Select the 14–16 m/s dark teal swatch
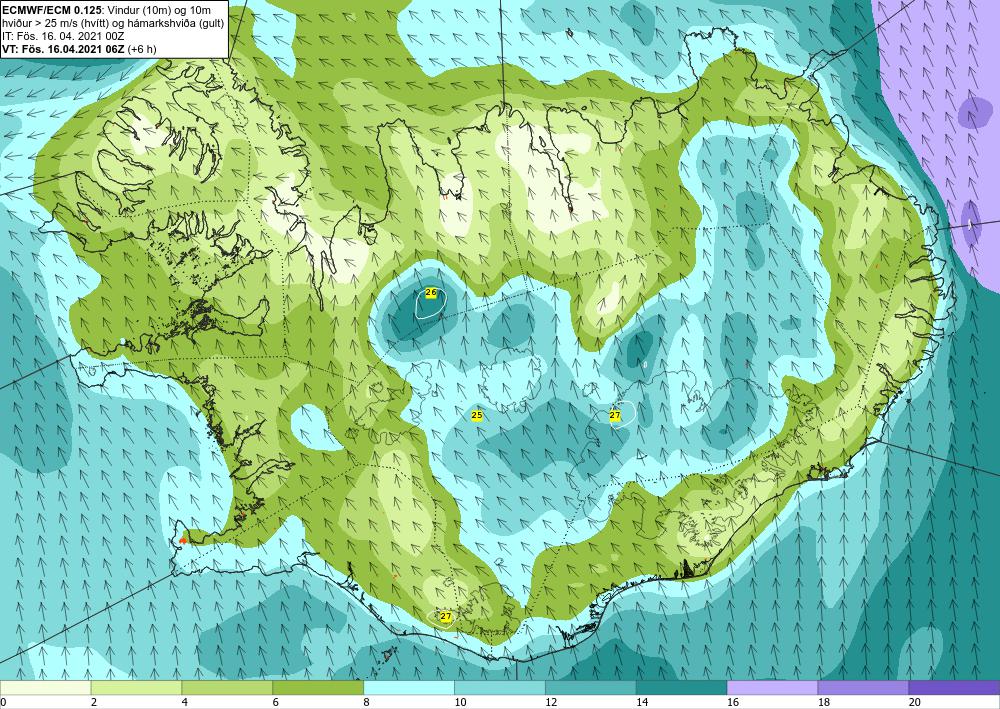Viewport: 1000px width, 709px height. [x=681, y=688]
